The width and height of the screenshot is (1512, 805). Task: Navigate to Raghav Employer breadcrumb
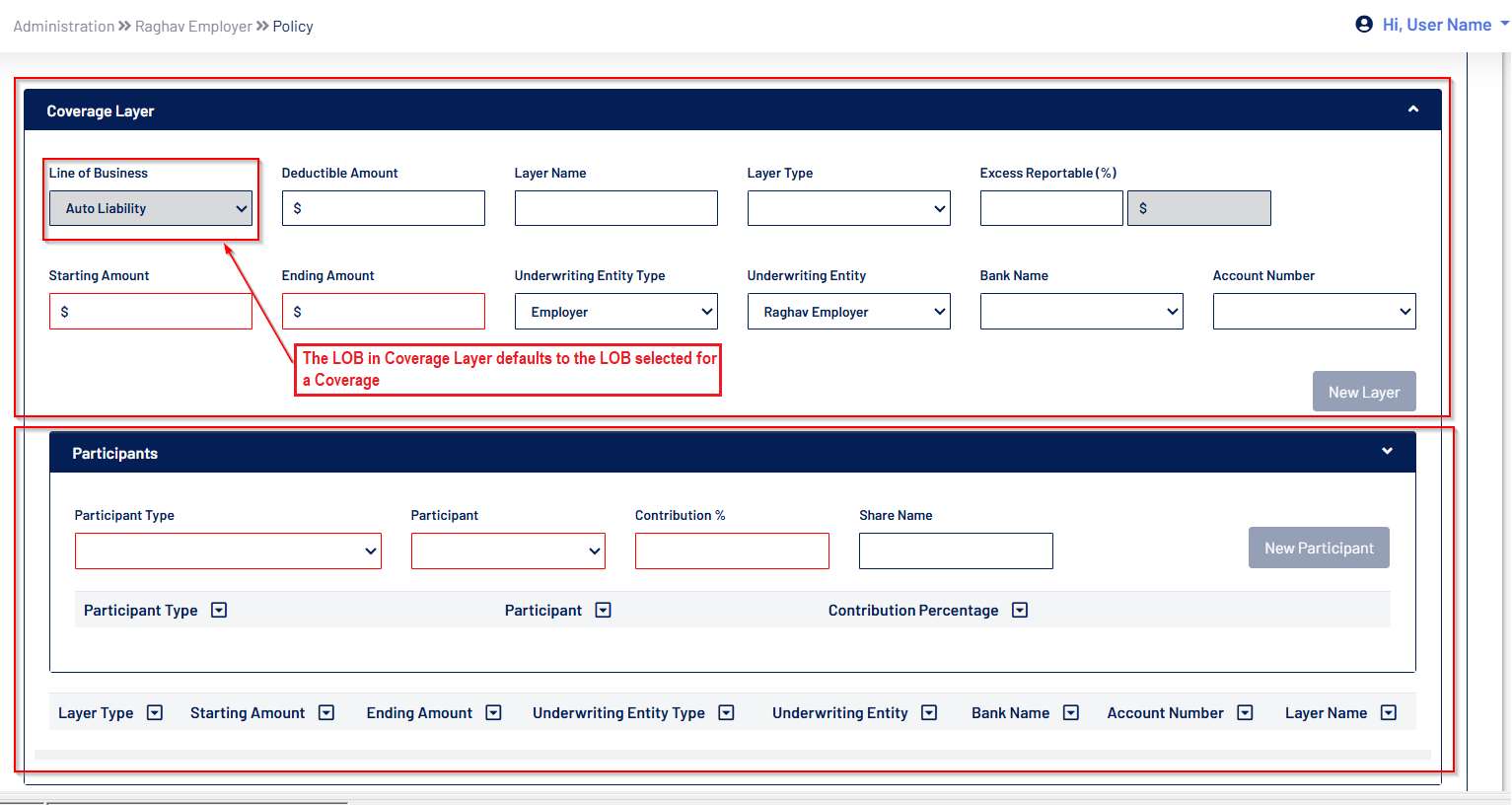pyautogui.click(x=193, y=27)
